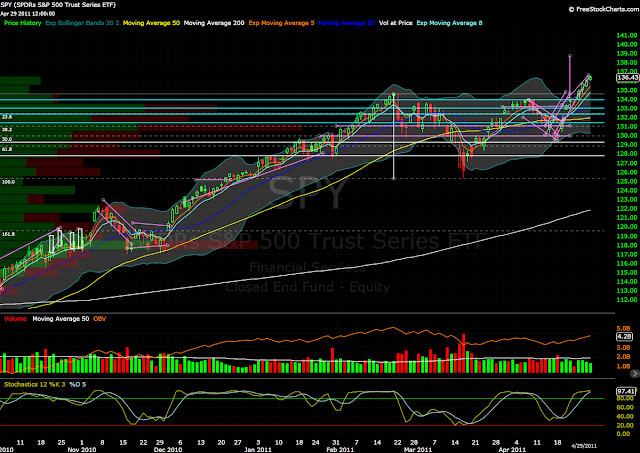The width and height of the screenshot is (640, 453).
Task: Click the 112.00 price axis label
Action: click(627, 300)
